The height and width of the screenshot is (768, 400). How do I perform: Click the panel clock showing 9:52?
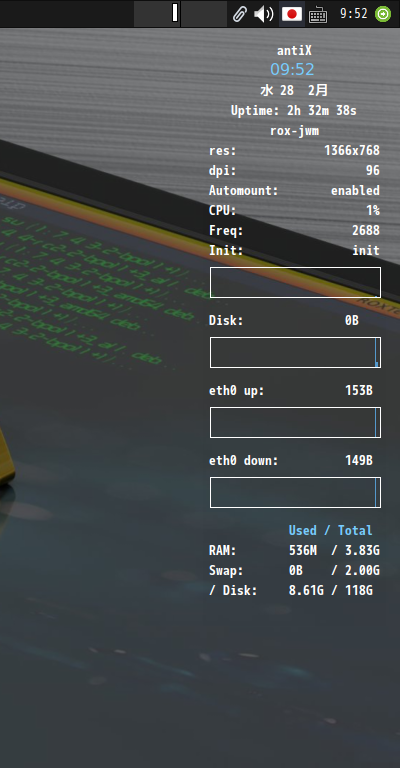353,14
